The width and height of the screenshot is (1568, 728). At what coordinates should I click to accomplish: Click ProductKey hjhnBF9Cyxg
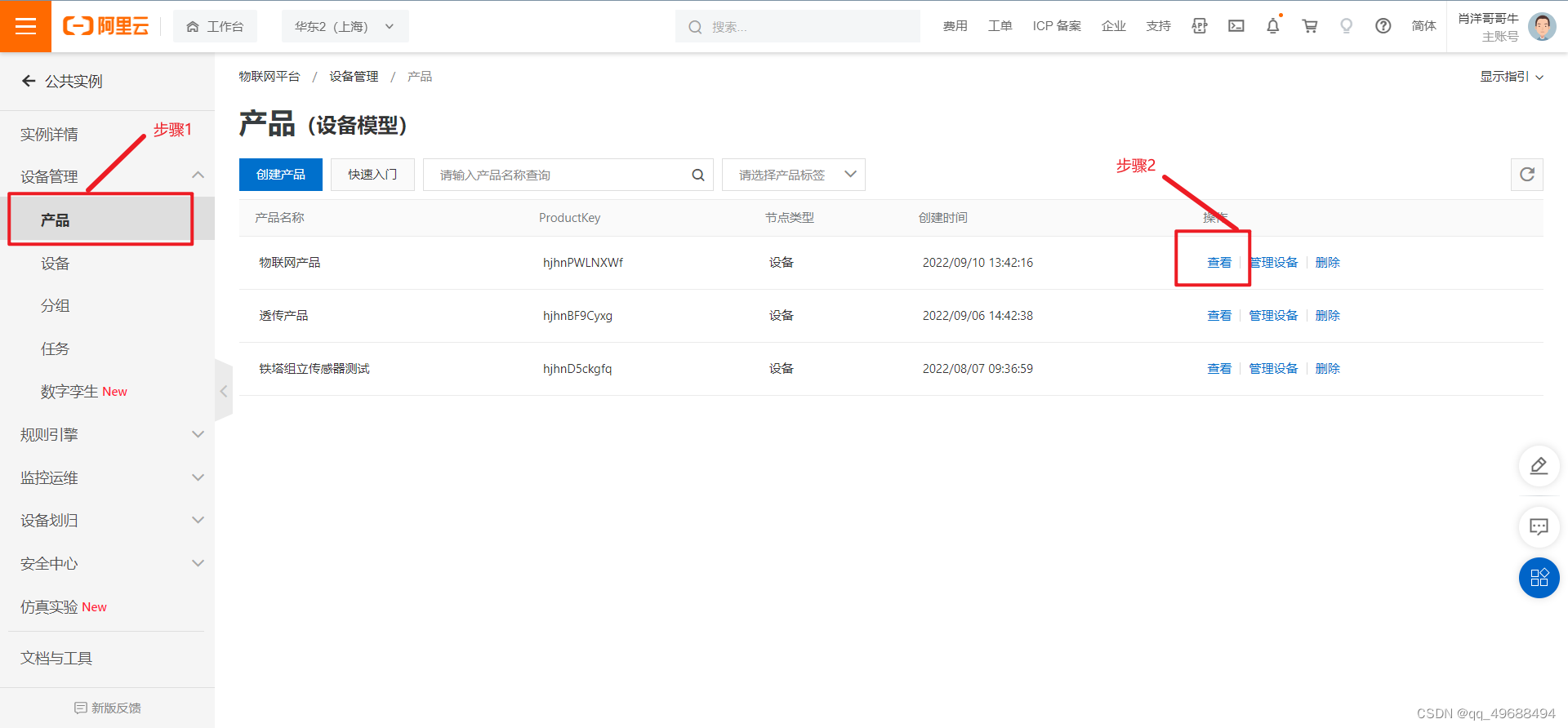tap(578, 316)
